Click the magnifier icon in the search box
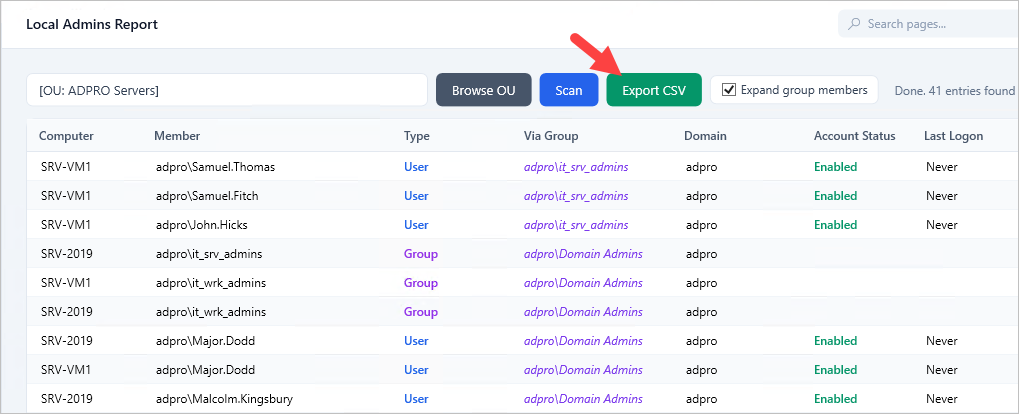The image size is (1019, 414). tap(855, 24)
